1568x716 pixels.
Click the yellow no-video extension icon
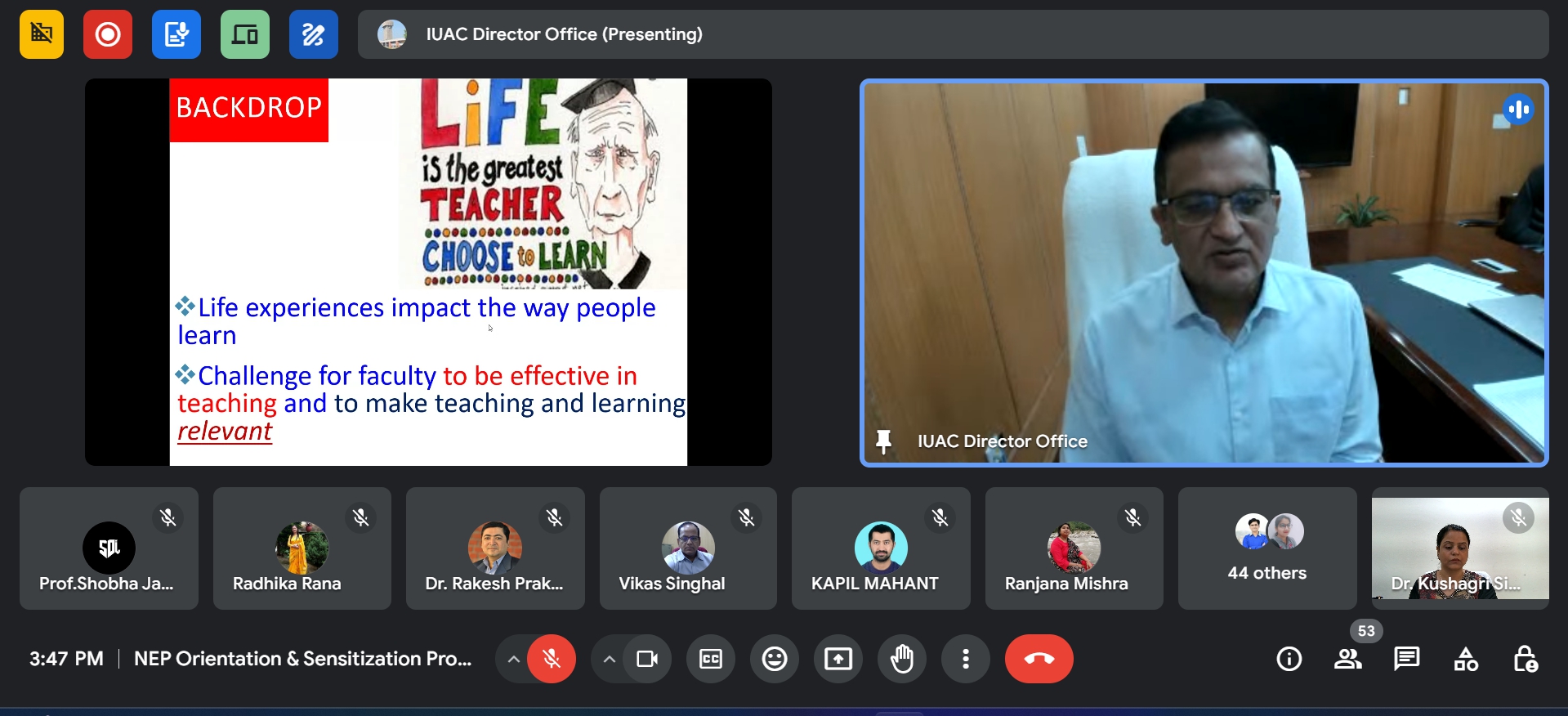click(42, 34)
